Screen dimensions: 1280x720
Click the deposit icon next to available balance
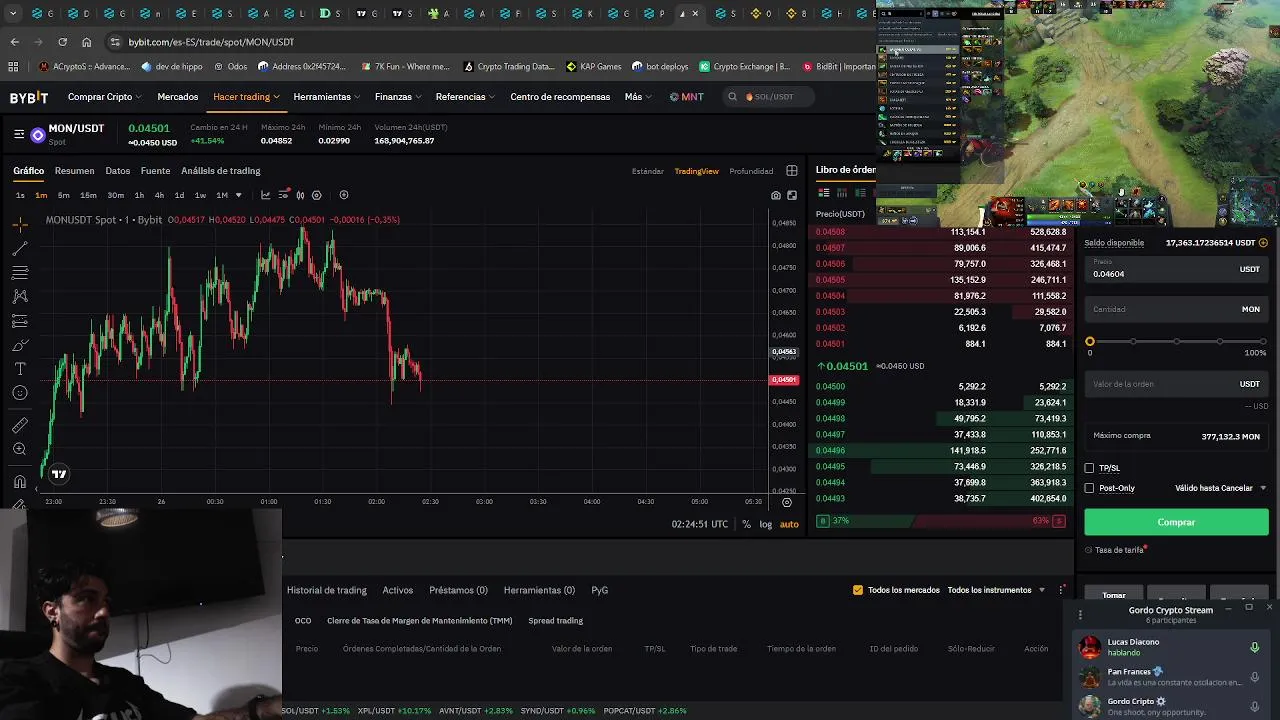pos(1263,243)
